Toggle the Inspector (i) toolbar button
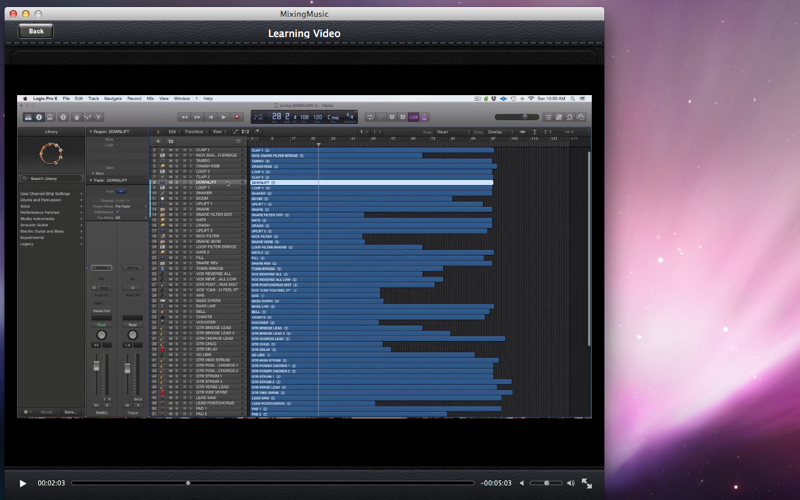Viewport: 800px width, 500px height. (39, 117)
